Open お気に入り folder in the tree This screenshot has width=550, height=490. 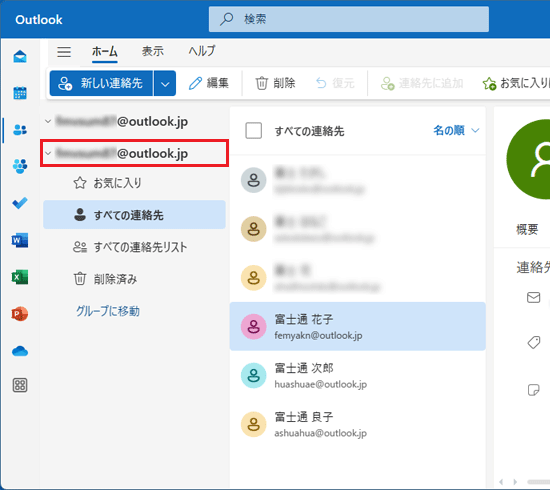(134, 183)
